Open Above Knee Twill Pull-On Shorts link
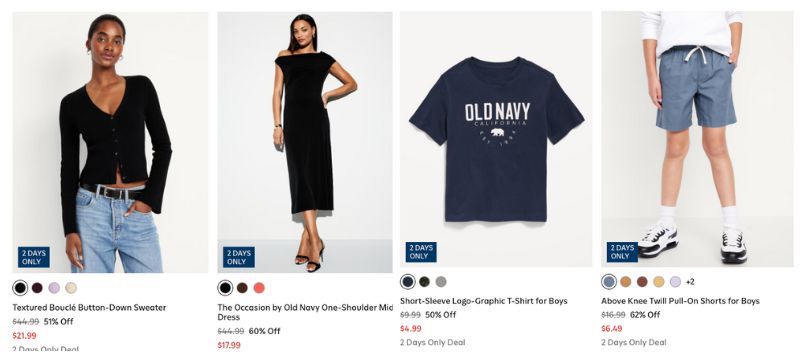800x360 pixels. pyautogui.click(x=680, y=301)
